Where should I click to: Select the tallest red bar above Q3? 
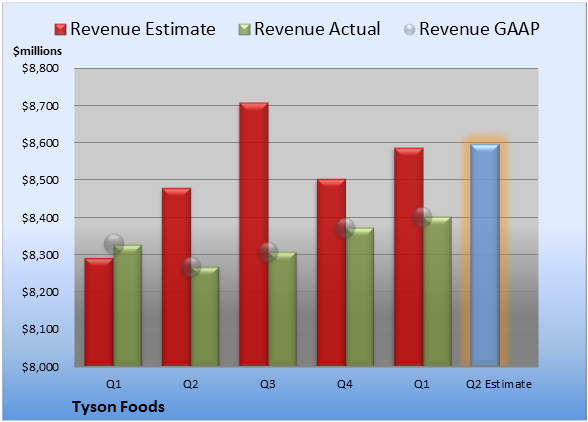[254, 234]
